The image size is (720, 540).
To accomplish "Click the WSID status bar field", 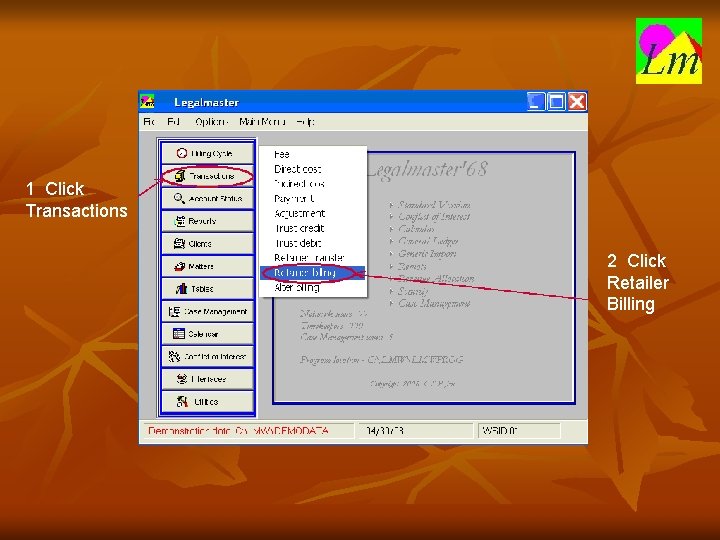I will click(519, 431).
